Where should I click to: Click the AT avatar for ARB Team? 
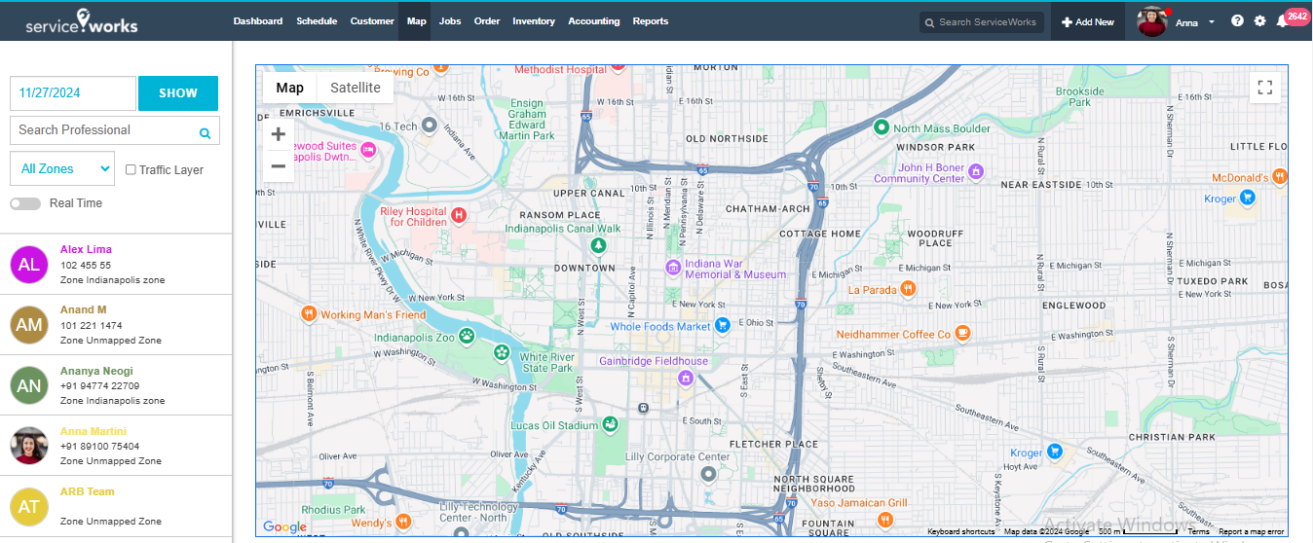tap(29, 507)
